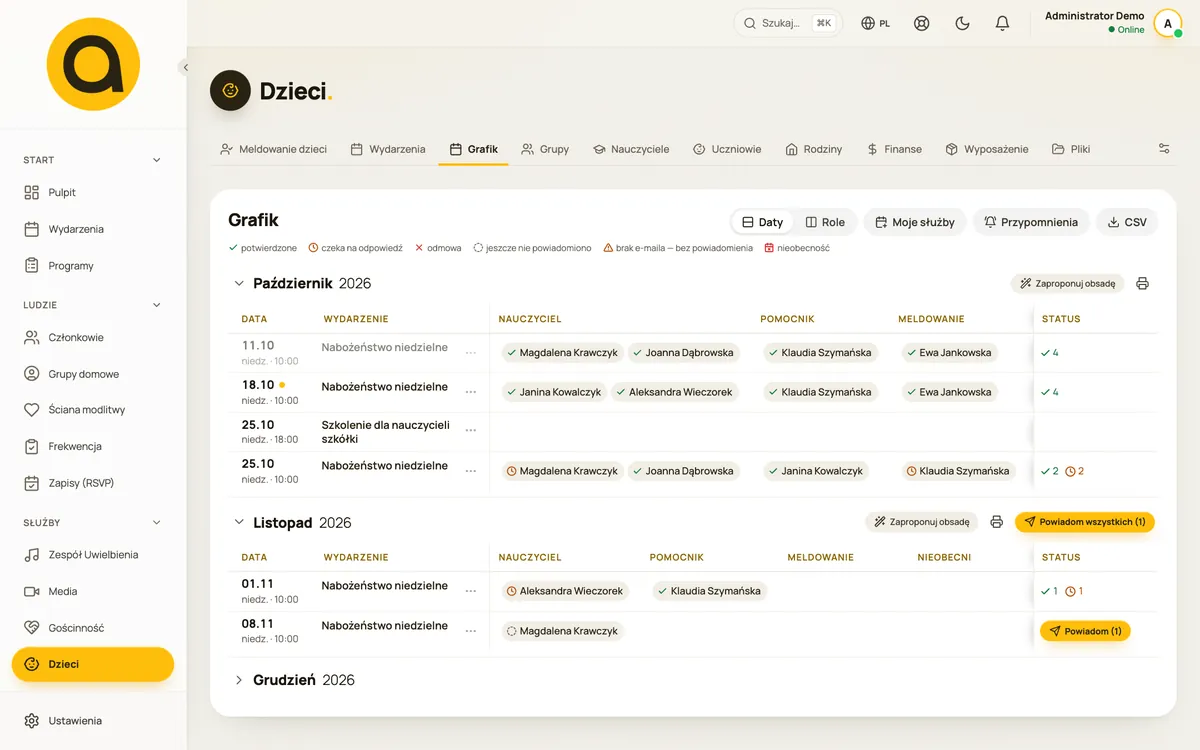Switch view to Role
1200x750 pixels.
pyautogui.click(x=825, y=222)
